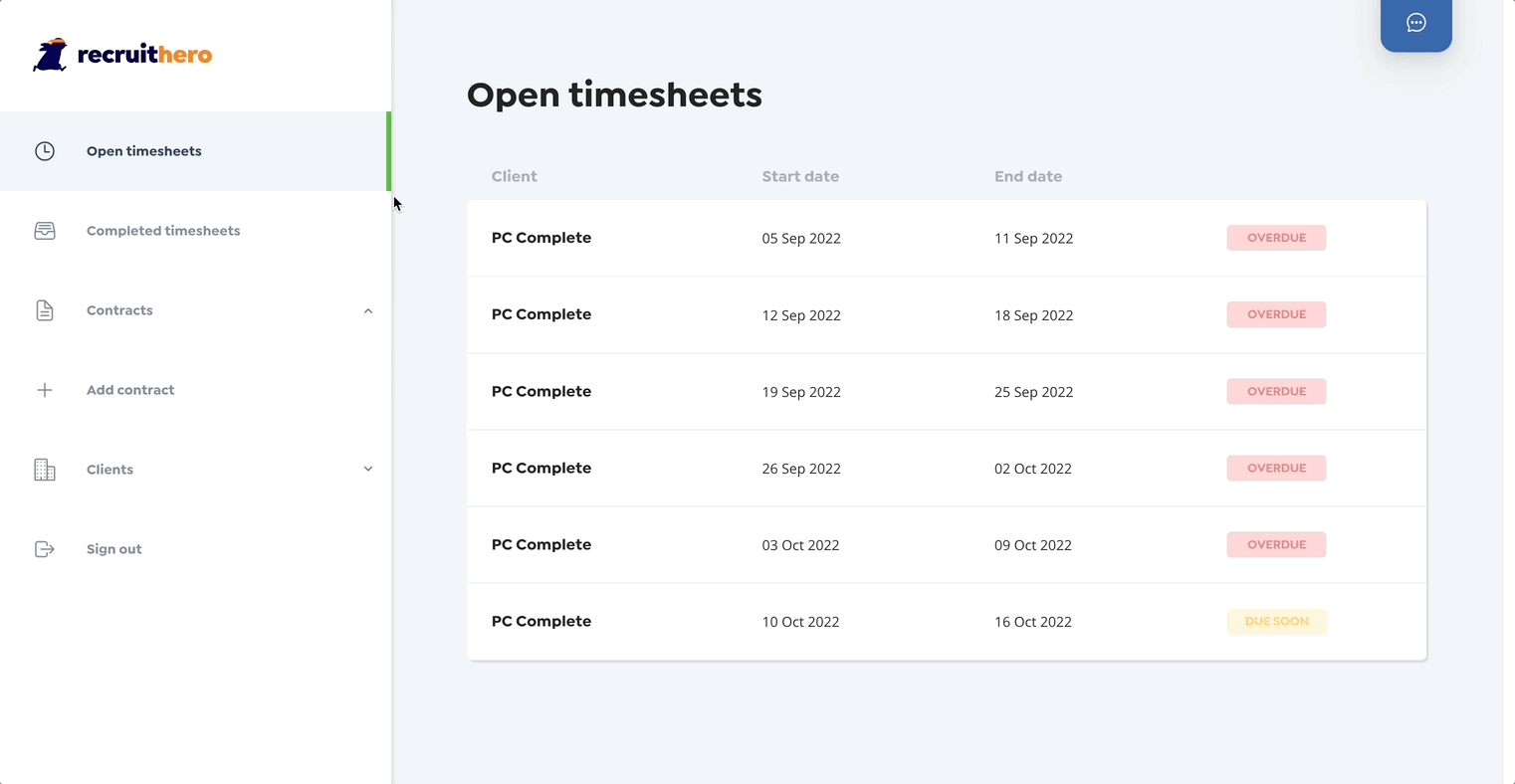
Task: Click the end date 11 Sep 2022
Action: 1034,239
